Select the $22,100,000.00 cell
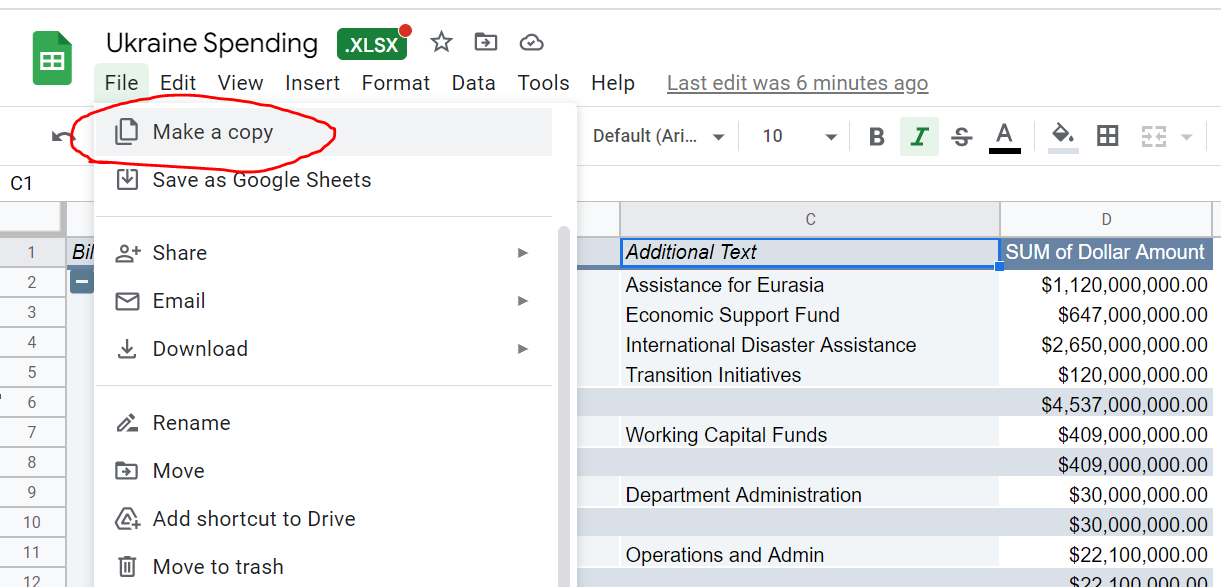1221x587 pixels. (x=1106, y=555)
